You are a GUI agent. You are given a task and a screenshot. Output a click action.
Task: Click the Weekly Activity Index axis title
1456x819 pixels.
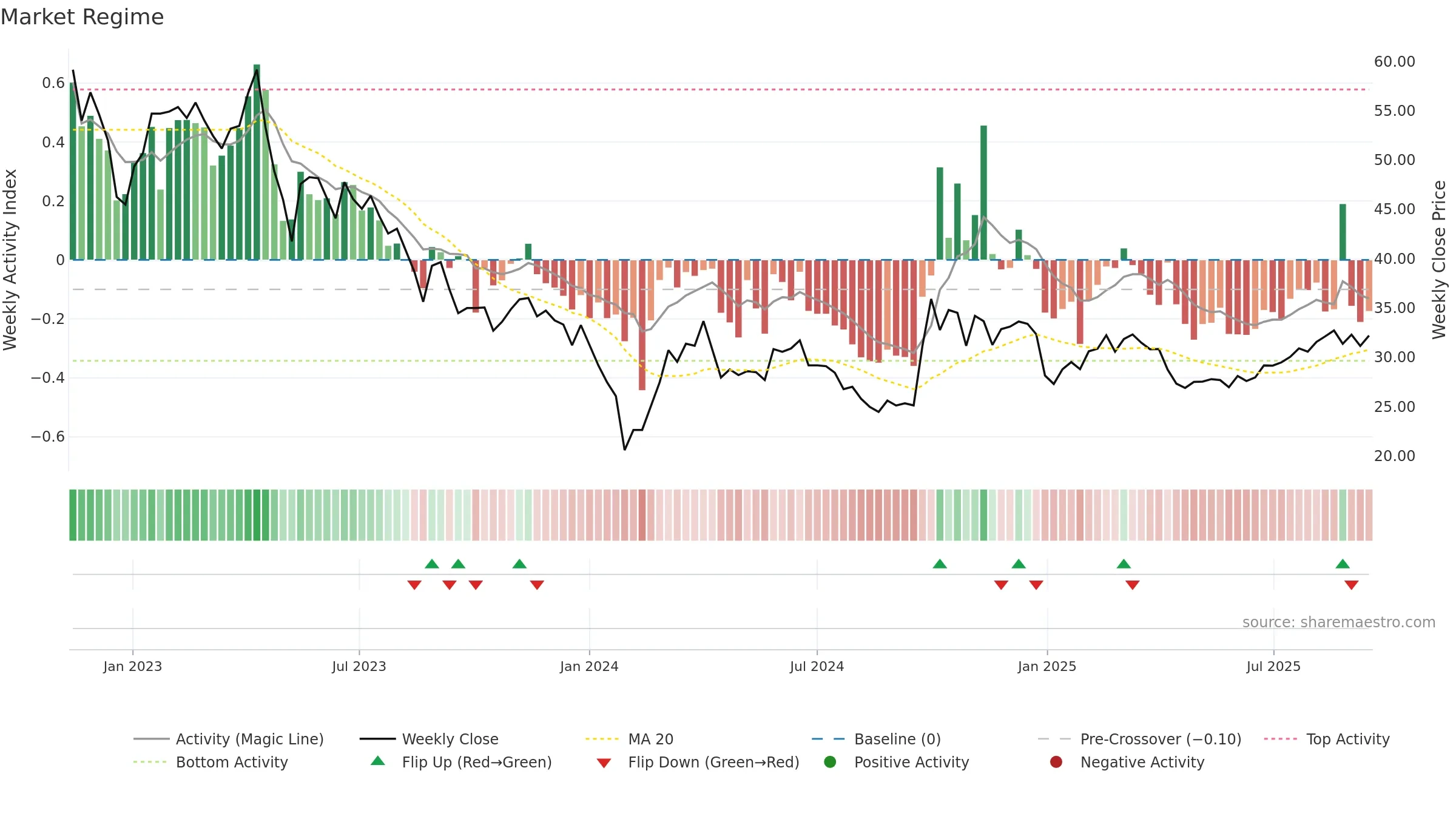[10, 260]
